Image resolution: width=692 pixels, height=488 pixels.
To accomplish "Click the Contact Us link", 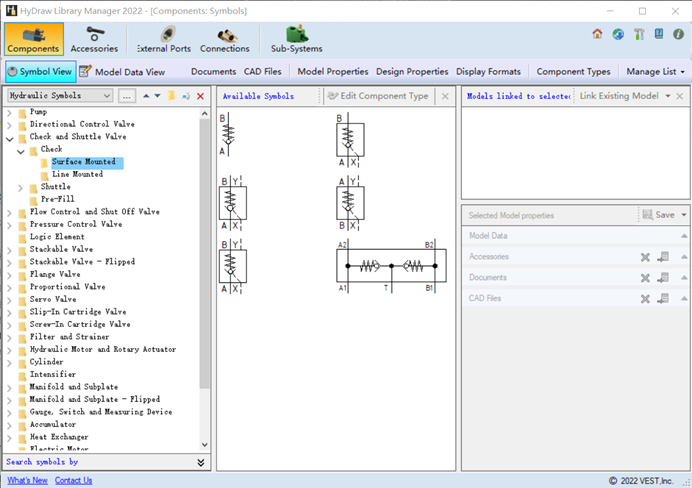I will (73, 481).
